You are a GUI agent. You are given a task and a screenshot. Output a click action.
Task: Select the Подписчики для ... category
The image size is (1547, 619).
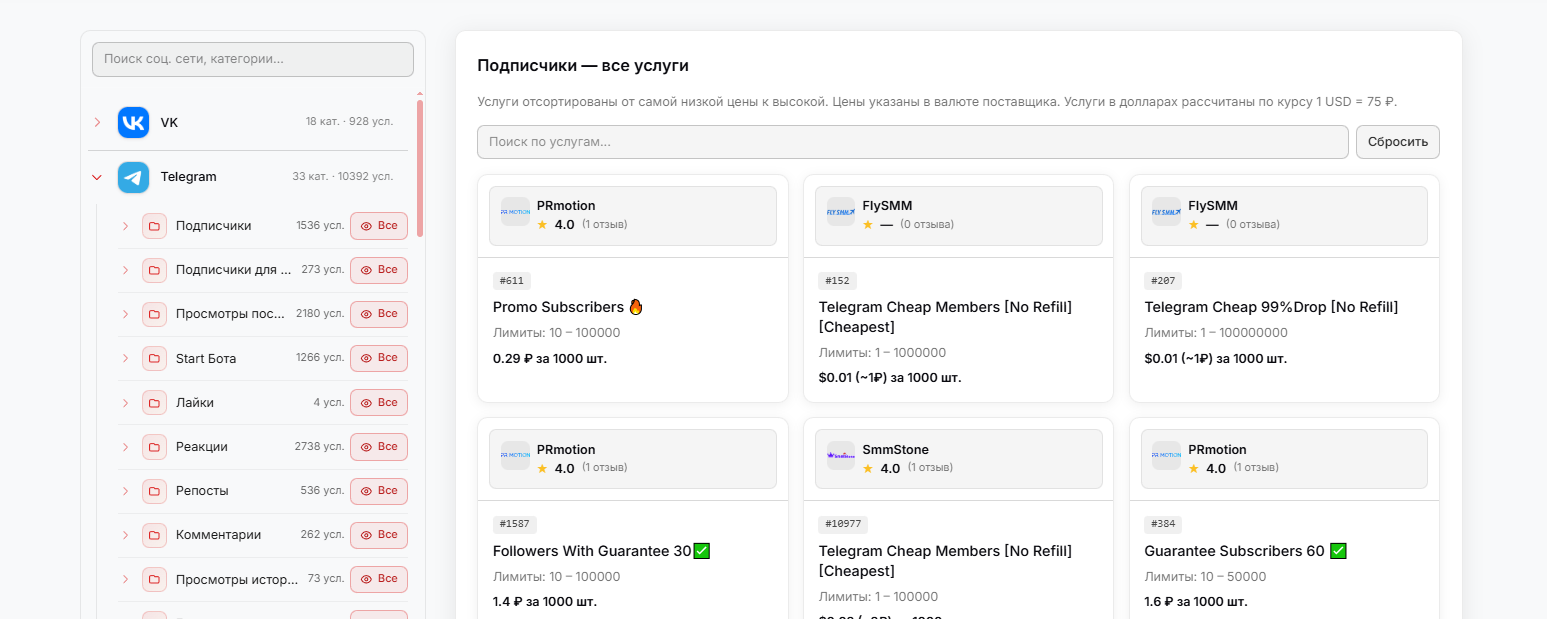(x=233, y=270)
